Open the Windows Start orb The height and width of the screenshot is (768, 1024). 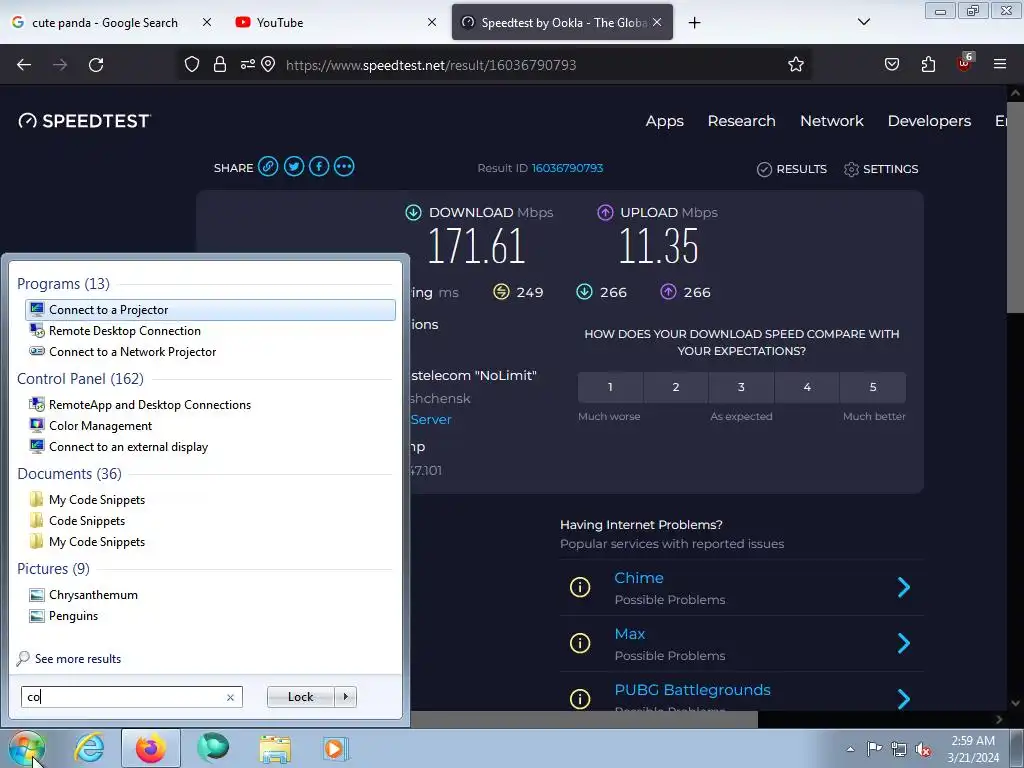(x=27, y=748)
